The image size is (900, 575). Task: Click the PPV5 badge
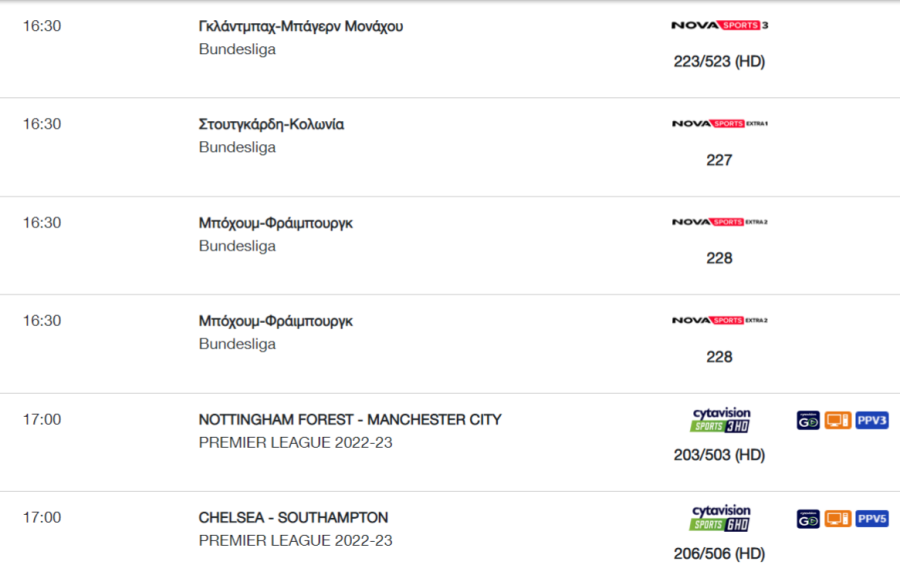872,519
